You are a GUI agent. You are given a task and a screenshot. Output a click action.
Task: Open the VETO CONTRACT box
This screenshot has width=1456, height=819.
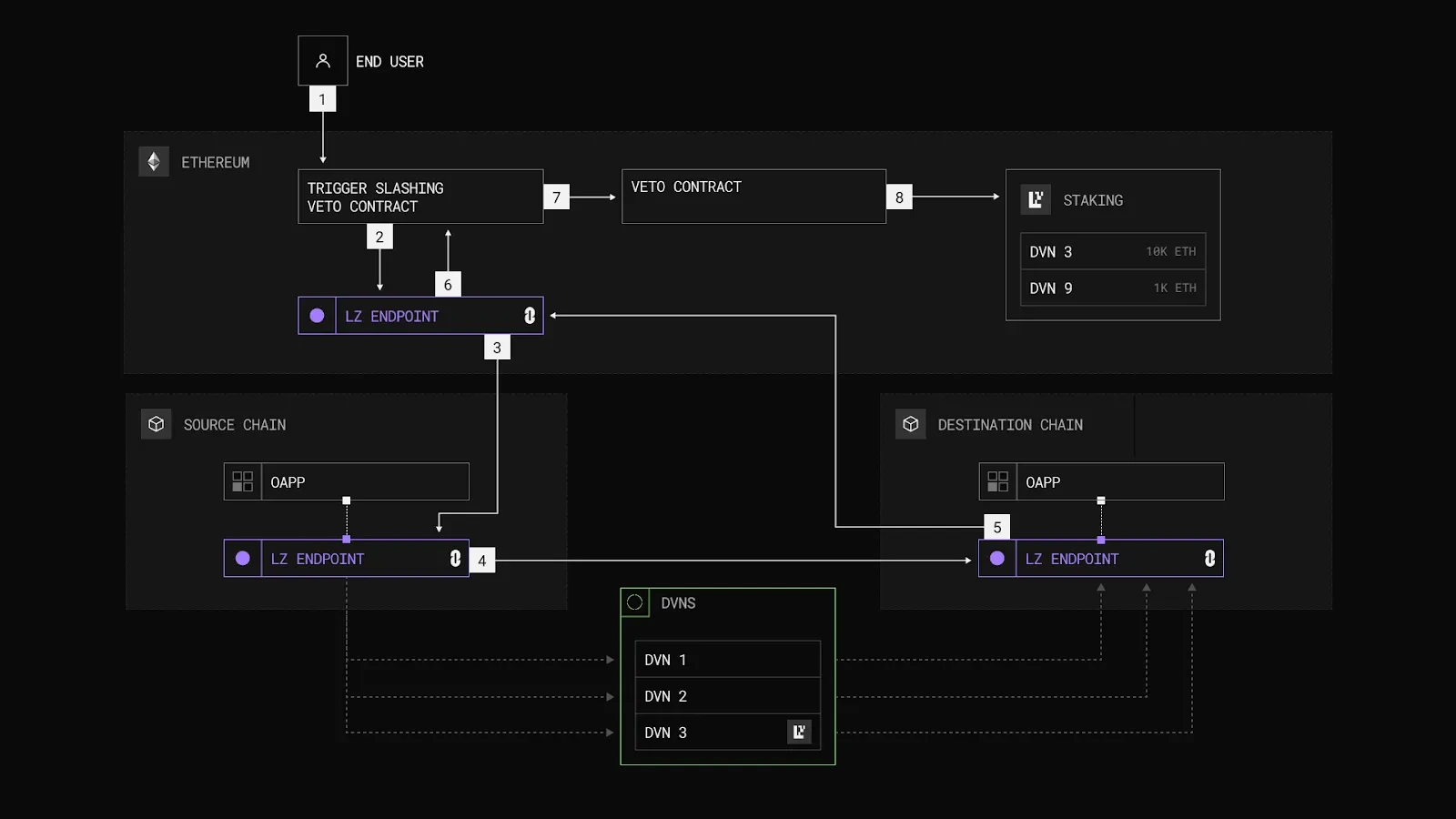coord(753,195)
